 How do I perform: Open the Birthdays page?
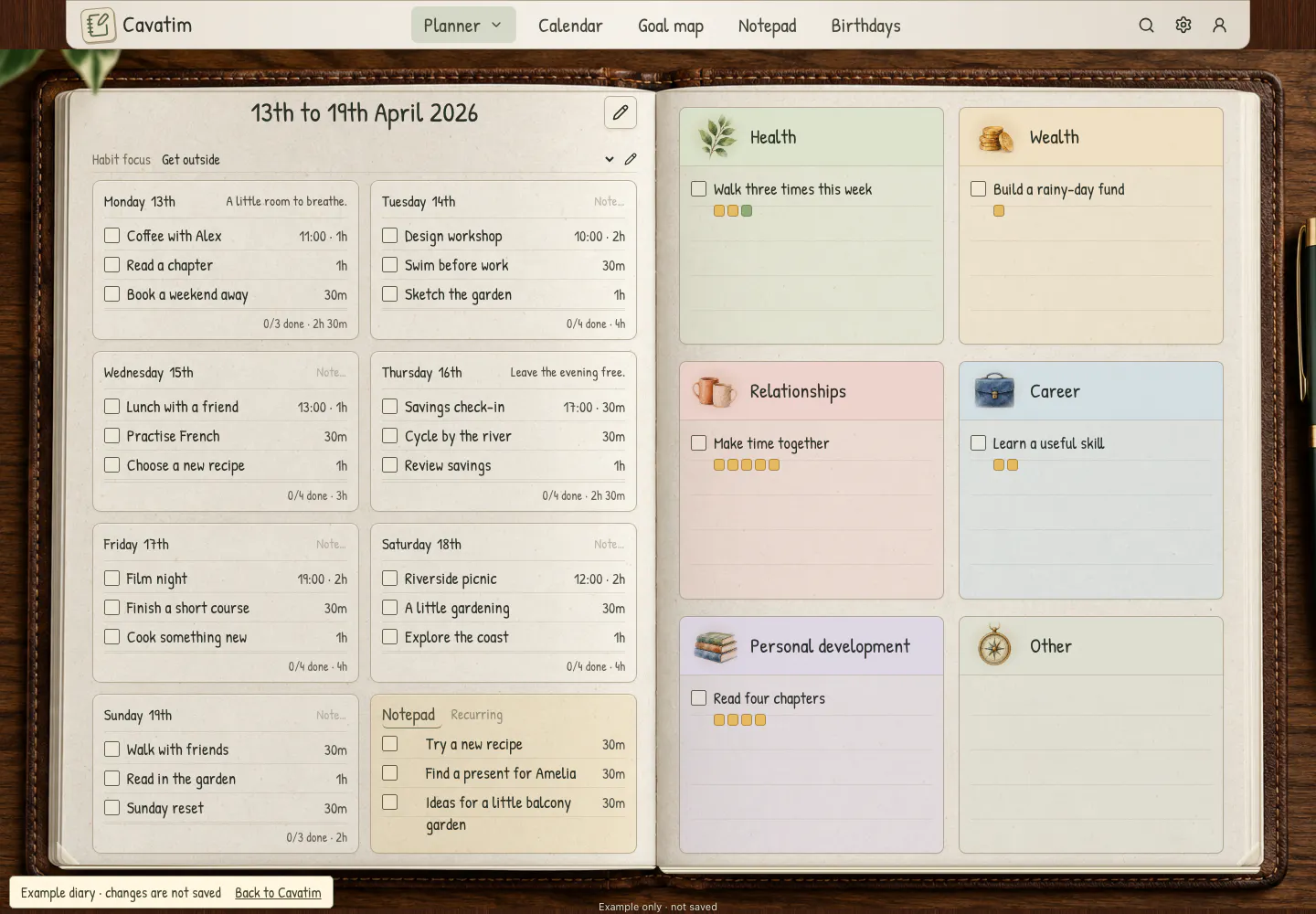pos(865,26)
